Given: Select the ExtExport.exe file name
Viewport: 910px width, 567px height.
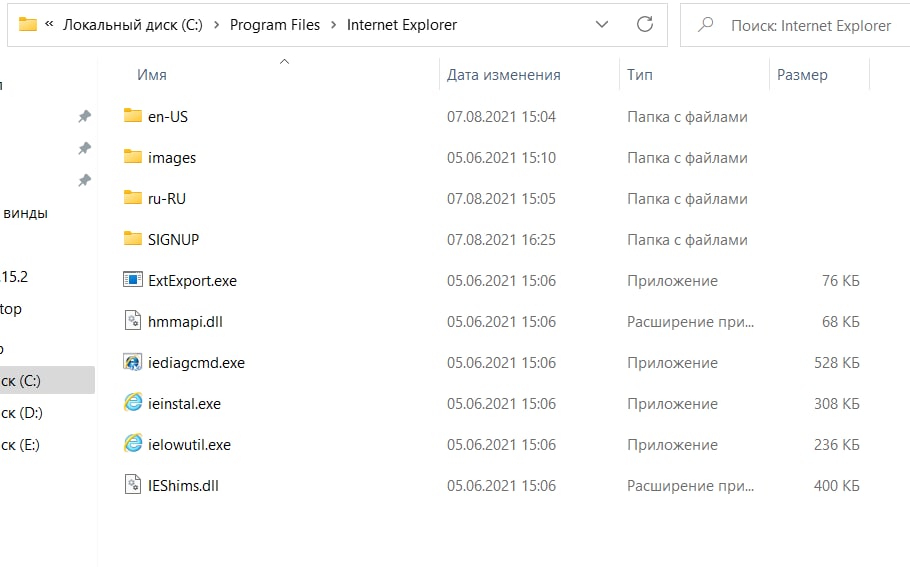Looking at the screenshot, I should pyautogui.click(x=192, y=281).
